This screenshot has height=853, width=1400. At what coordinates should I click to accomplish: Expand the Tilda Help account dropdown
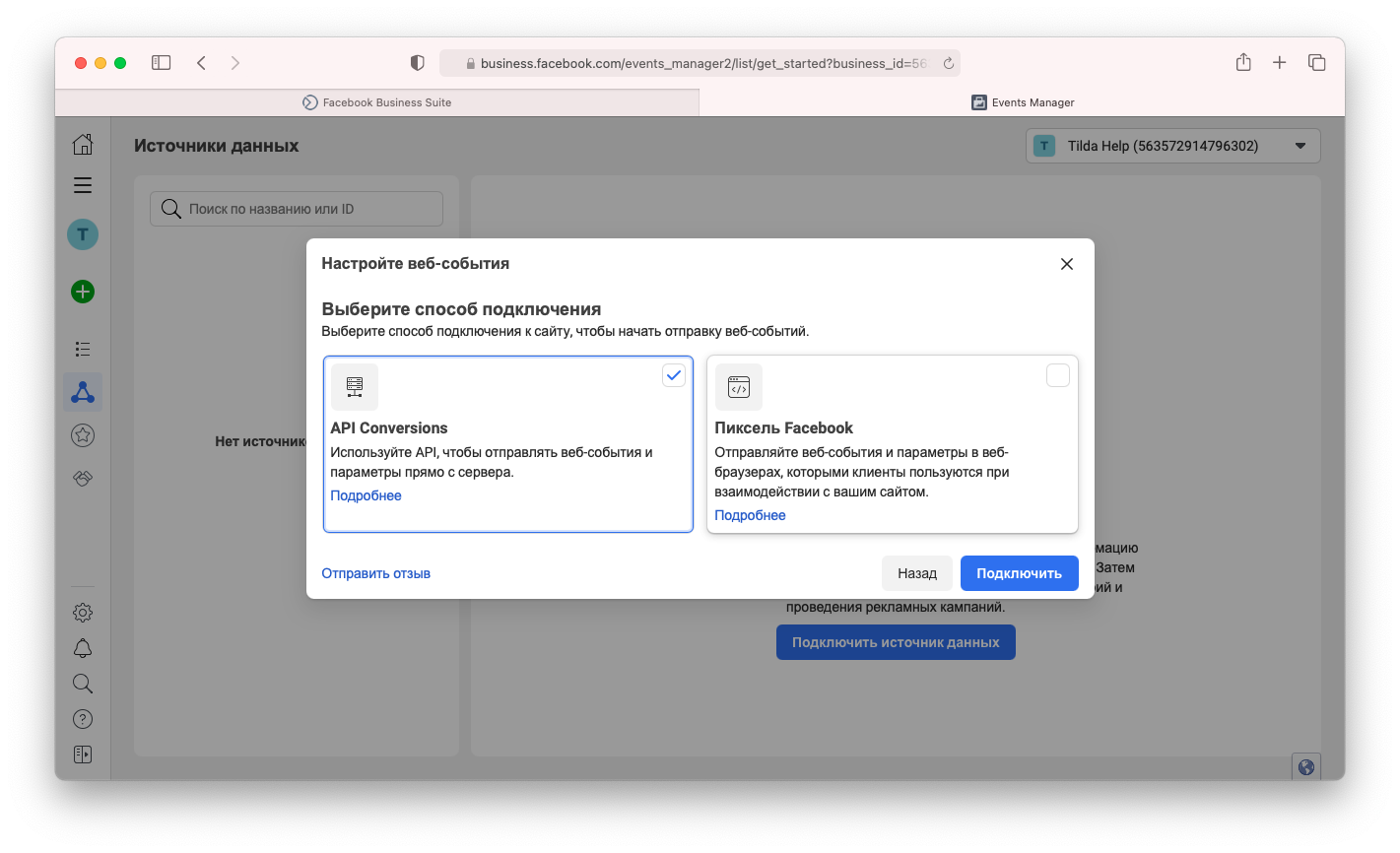pos(1173,146)
